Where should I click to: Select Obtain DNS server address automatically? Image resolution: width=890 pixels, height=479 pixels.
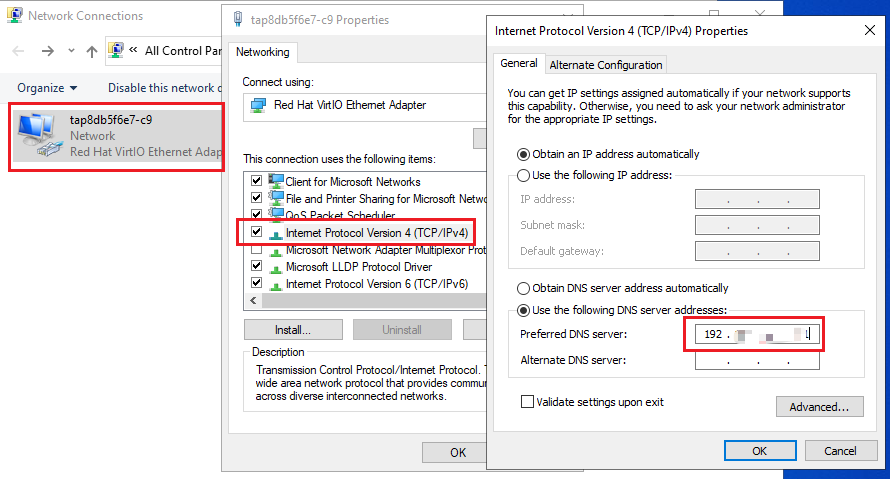[x=523, y=288]
